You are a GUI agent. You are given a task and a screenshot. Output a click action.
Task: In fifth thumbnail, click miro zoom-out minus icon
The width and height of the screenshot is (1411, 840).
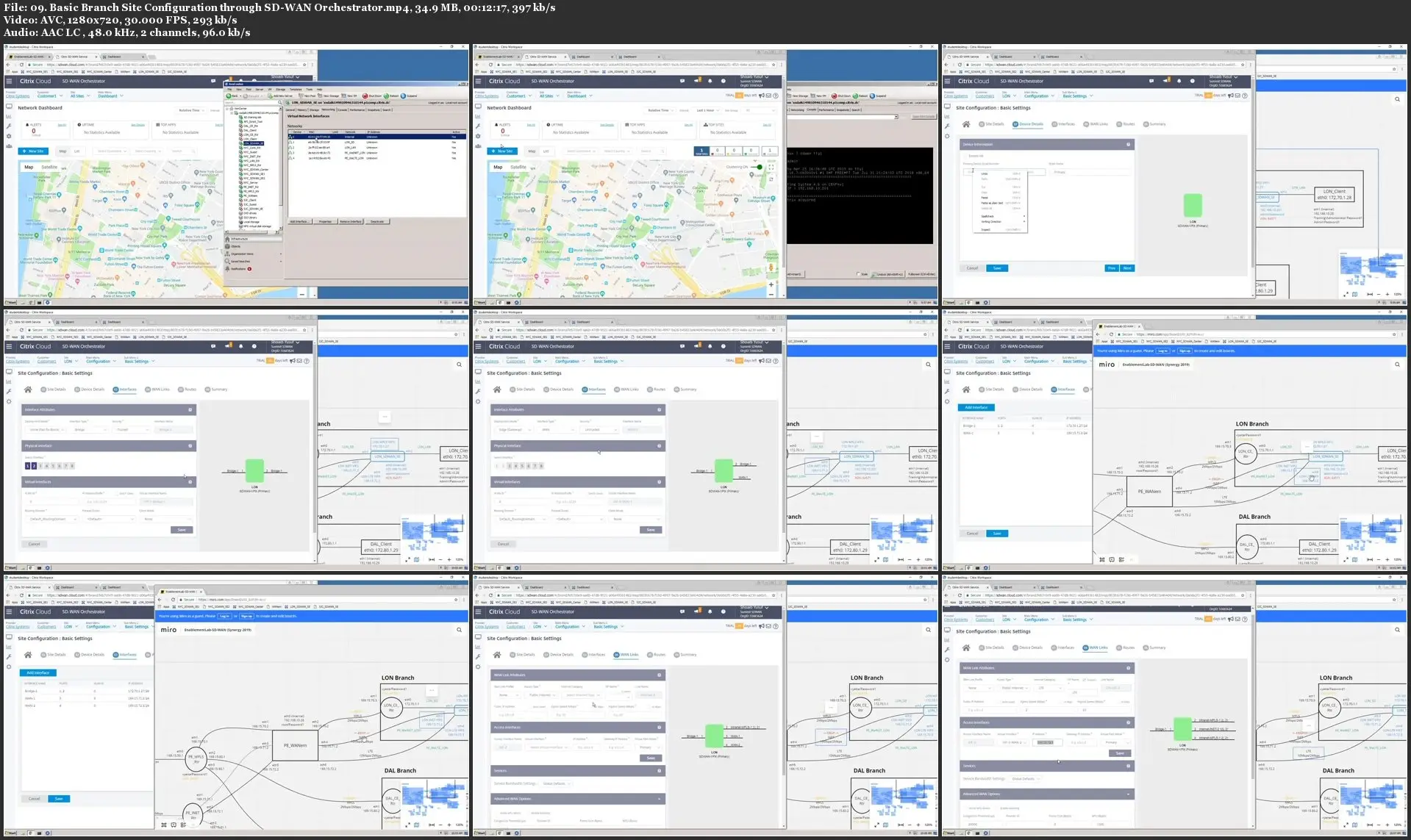[x=909, y=559]
